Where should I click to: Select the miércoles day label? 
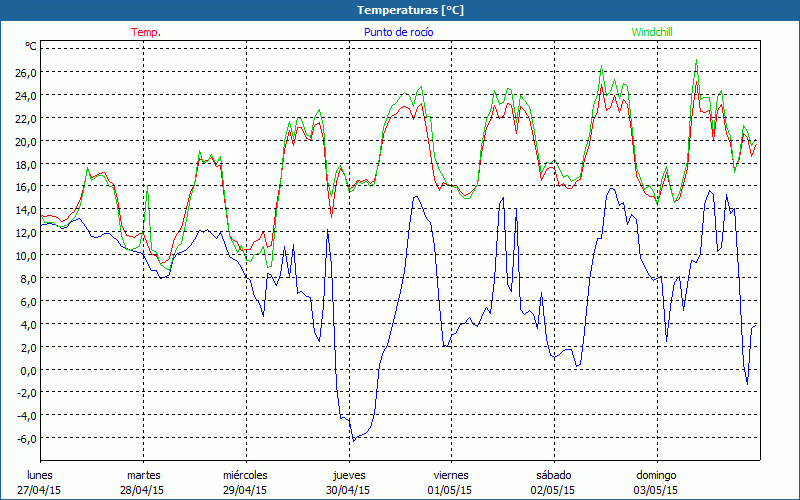coord(245,475)
